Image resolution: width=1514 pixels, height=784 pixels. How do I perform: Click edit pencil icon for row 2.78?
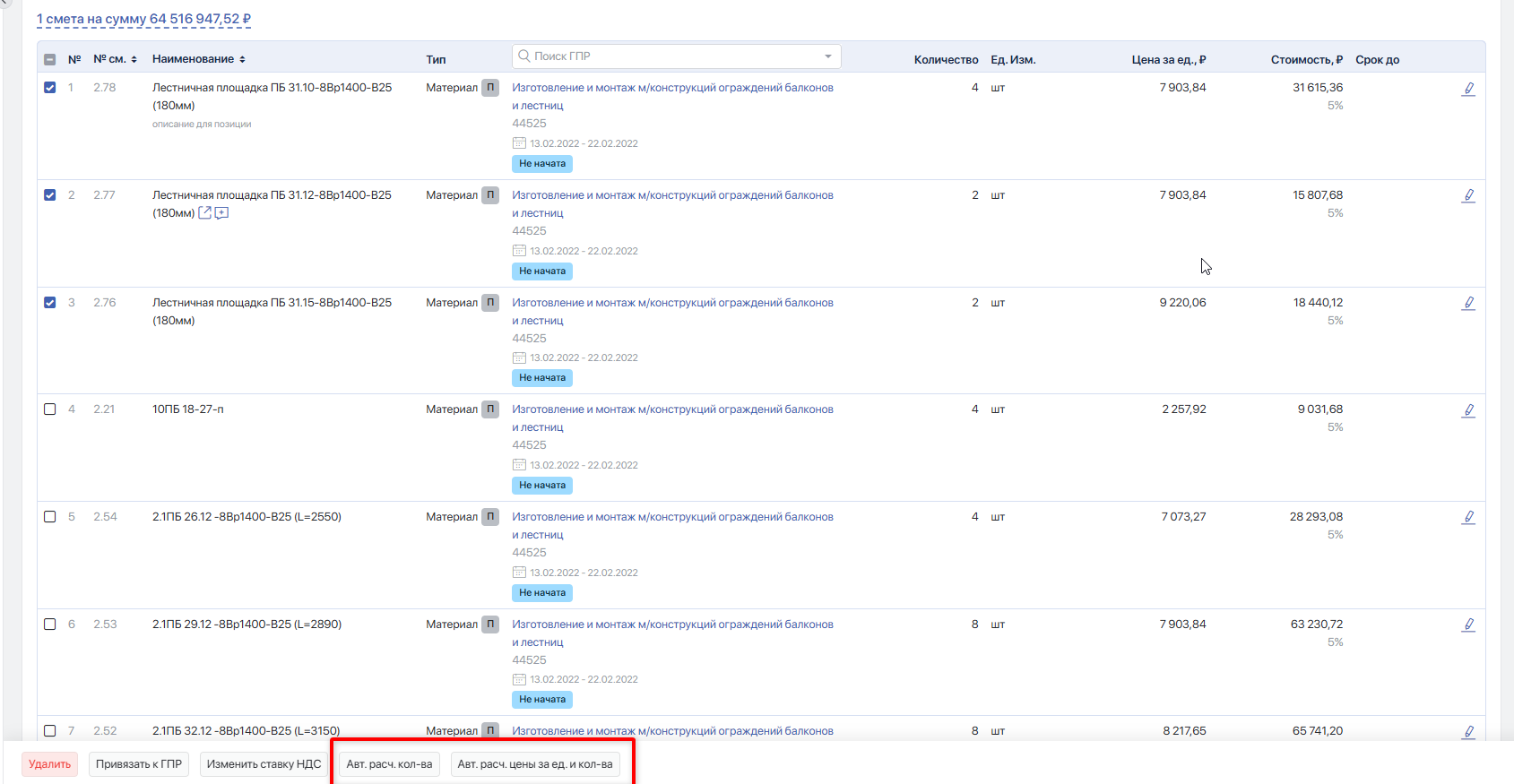coord(1468,89)
